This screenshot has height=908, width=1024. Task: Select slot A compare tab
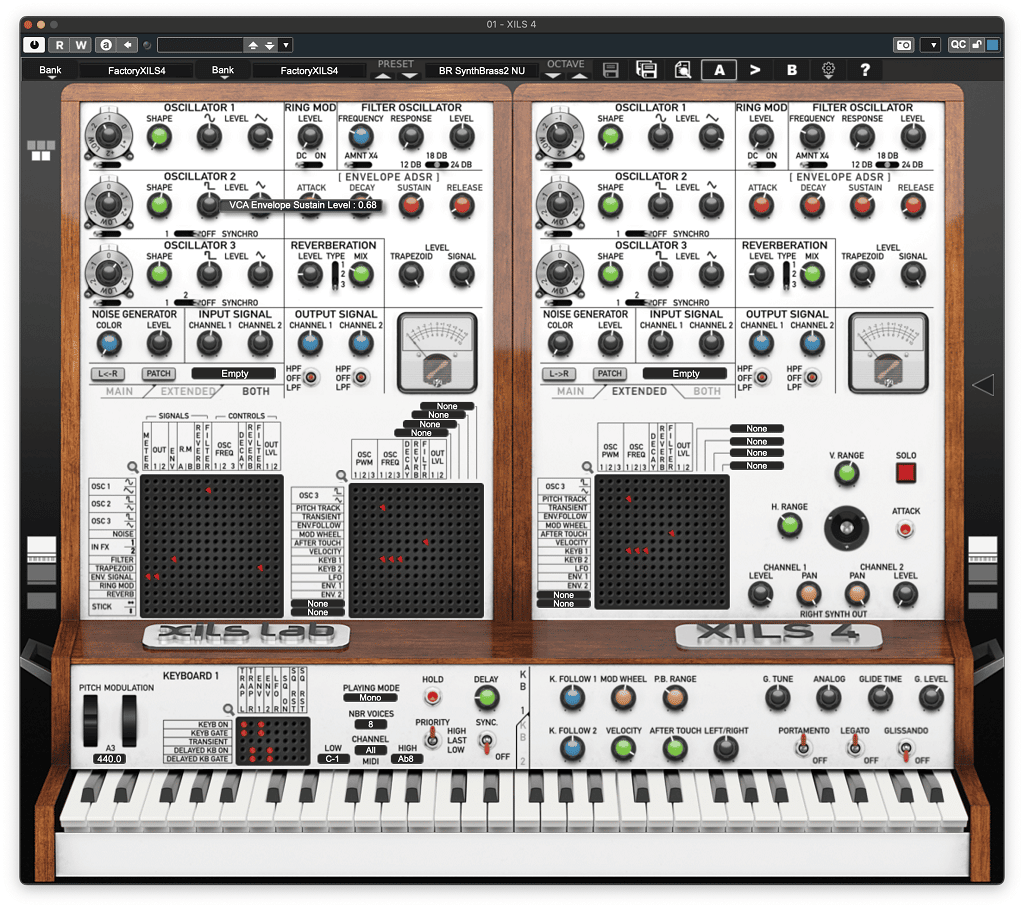(x=719, y=70)
